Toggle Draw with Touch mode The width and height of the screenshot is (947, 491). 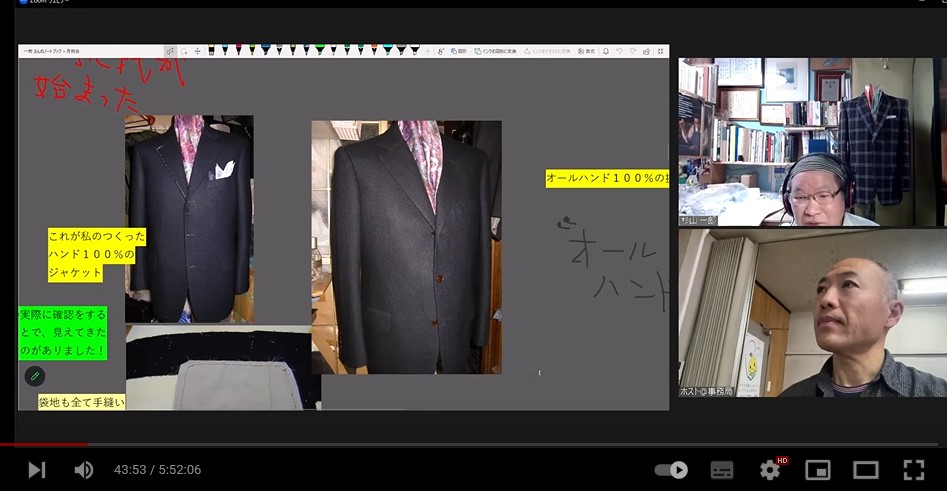pos(441,51)
